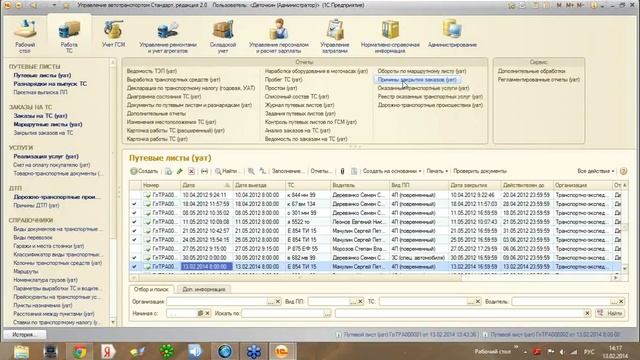Click the posted mark in row dated 11.05.2012
Image resolution: width=640 pixels, height=360 pixels.
click(x=134, y=222)
